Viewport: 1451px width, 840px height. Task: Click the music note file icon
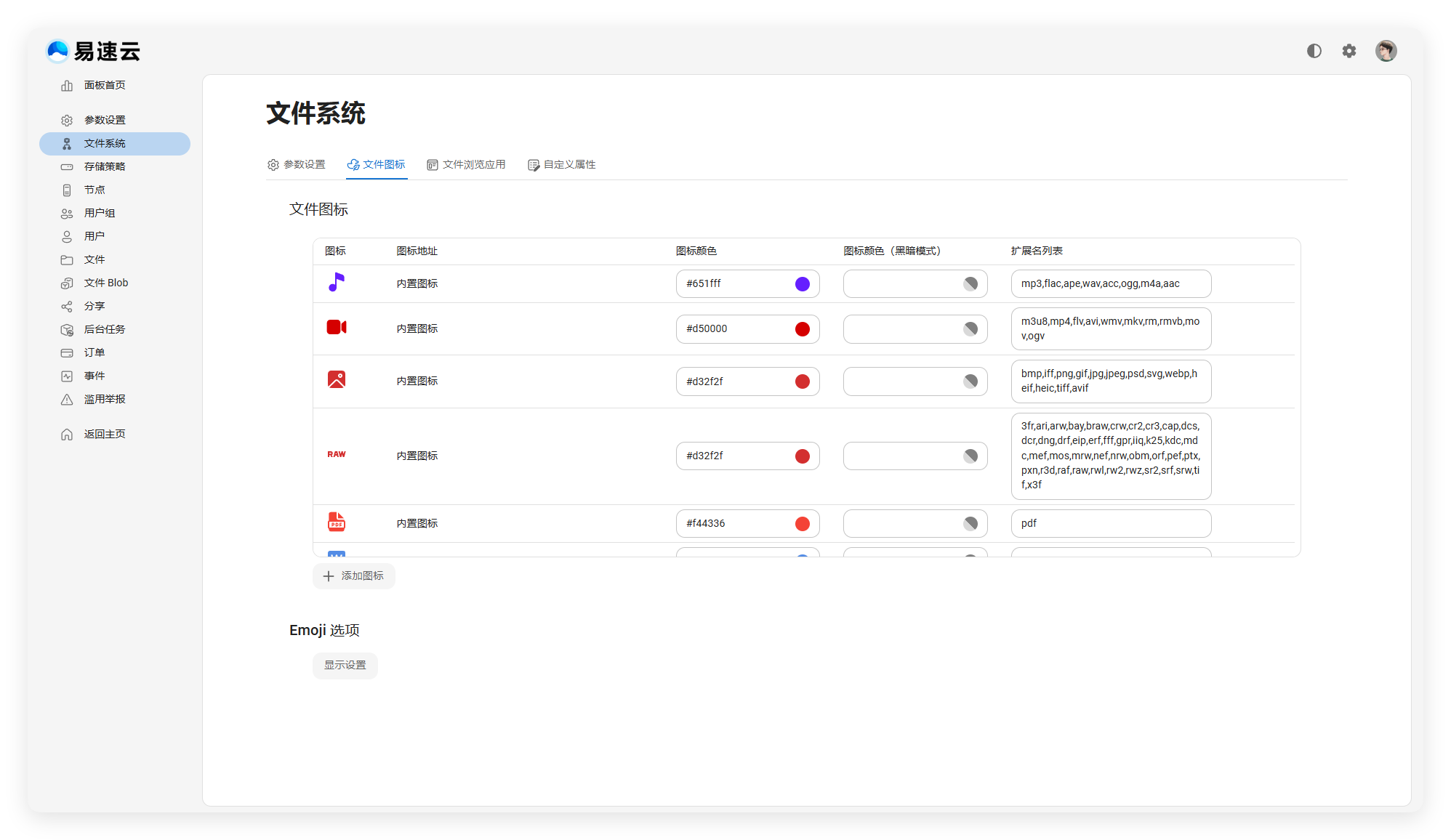coord(336,283)
